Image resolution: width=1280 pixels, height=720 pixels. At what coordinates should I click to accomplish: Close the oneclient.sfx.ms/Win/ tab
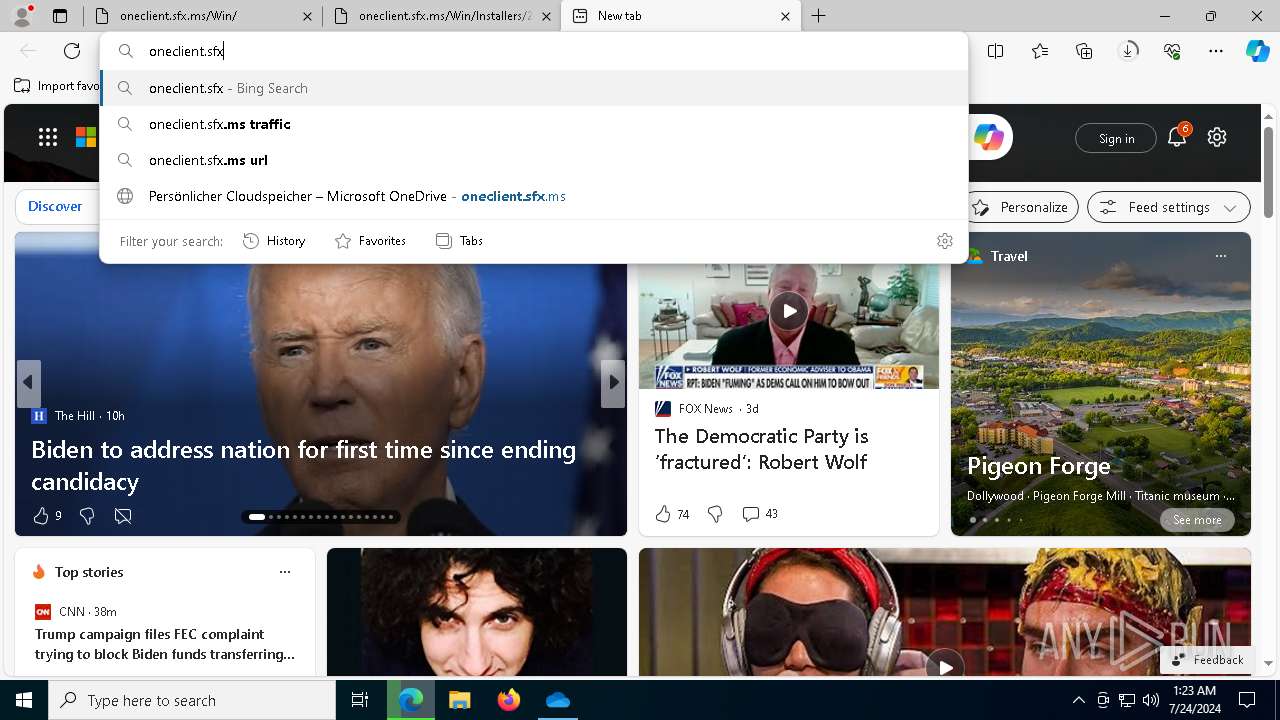click(307, 16)
